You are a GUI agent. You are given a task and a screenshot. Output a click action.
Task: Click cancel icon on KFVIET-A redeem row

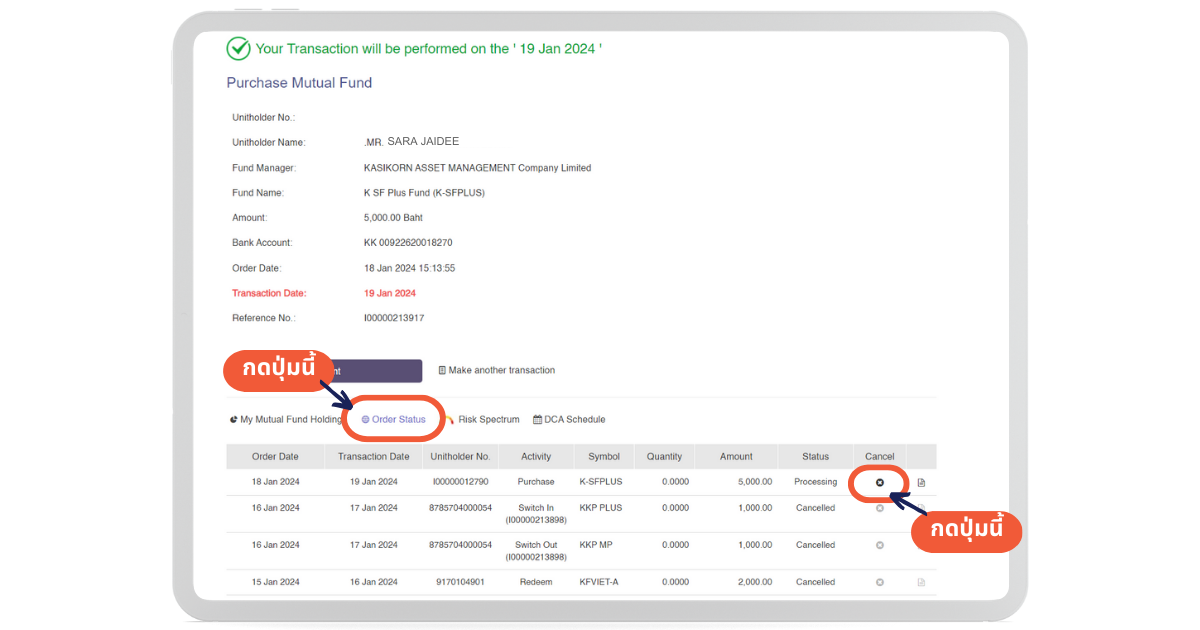click(x=880, y=582)
